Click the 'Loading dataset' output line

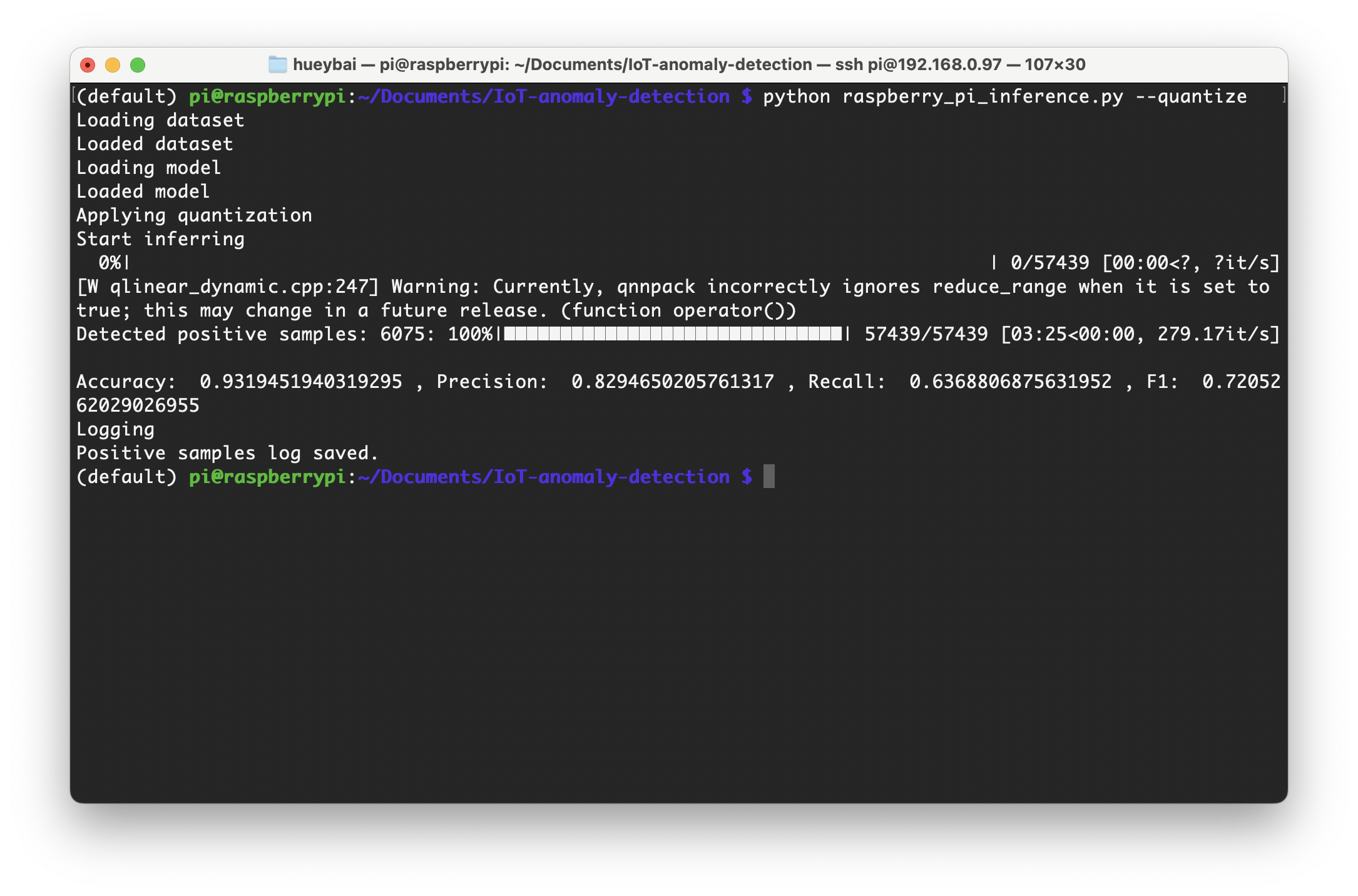coord(160,120)
